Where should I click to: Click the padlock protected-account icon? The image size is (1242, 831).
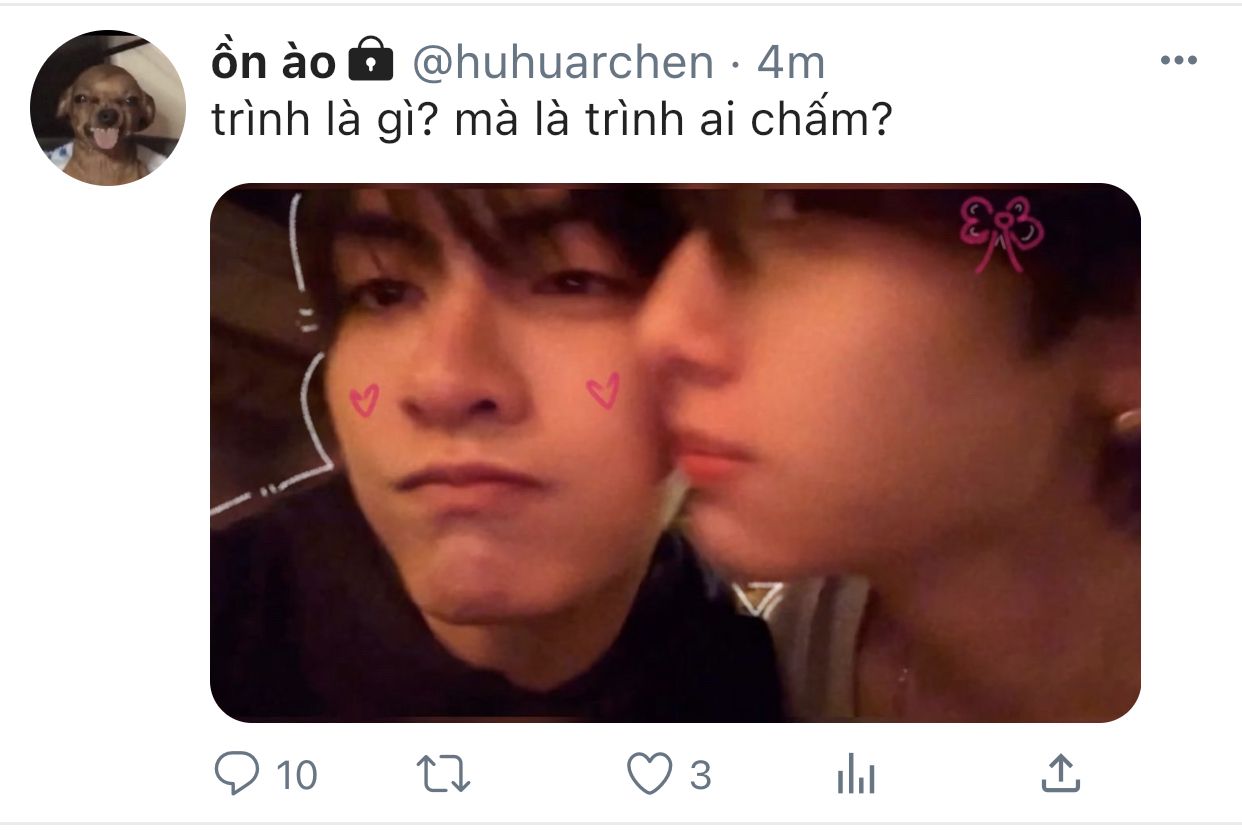pos(370,61)
